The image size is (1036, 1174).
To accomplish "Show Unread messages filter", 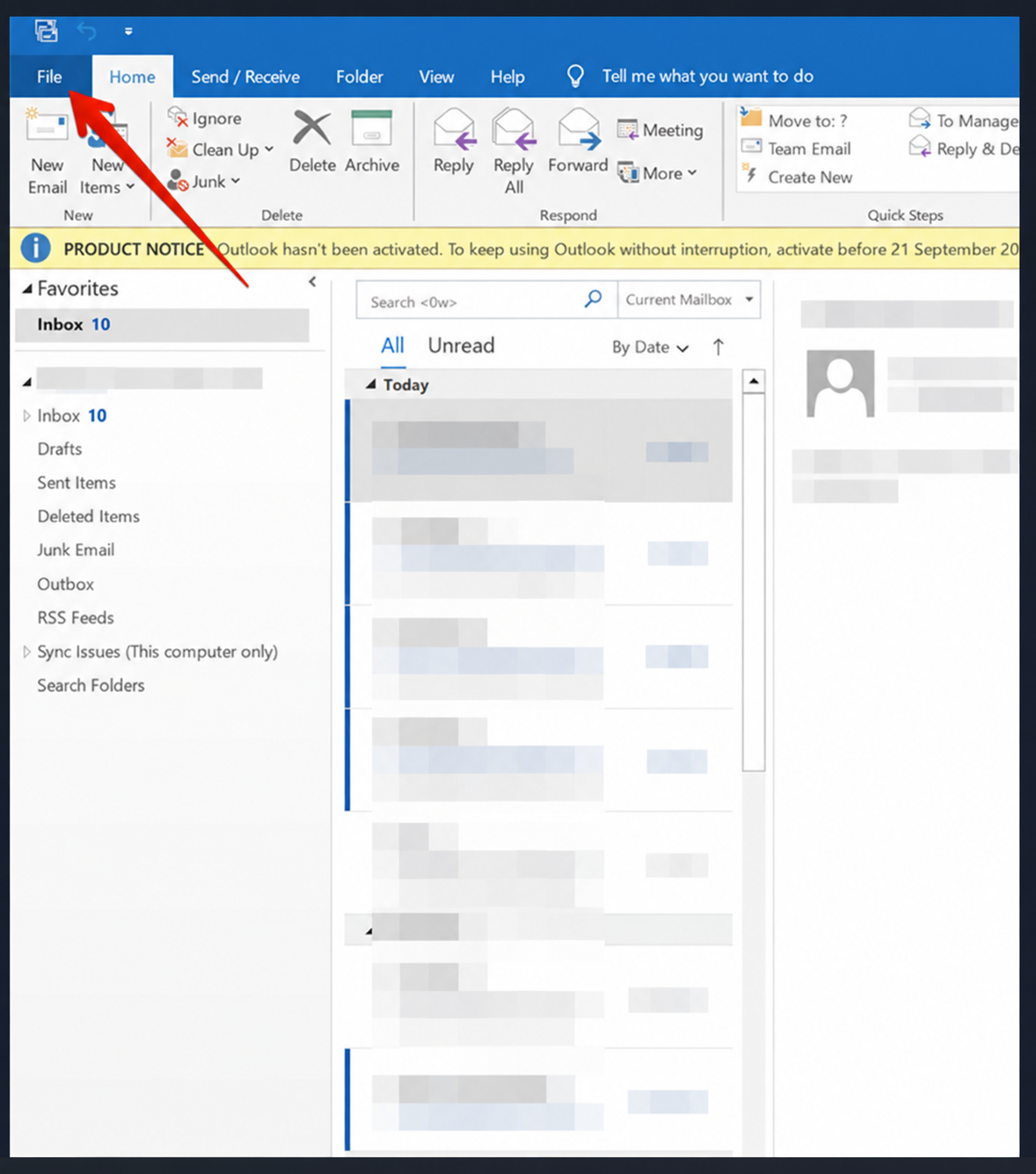I will tap(461, 346).
